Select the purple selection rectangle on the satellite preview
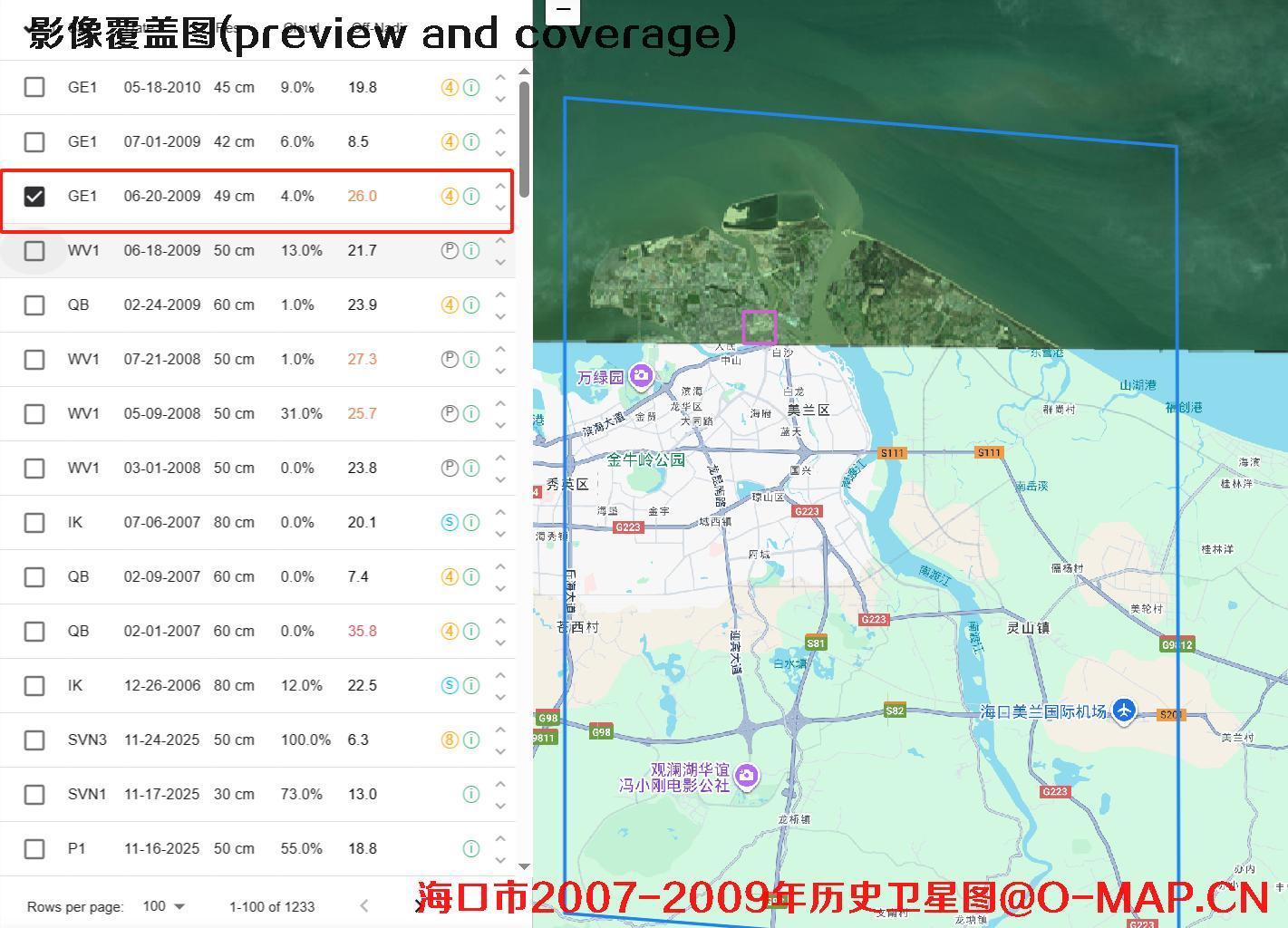This screenshot has width=1288, height=928. (x=759, y=328)
